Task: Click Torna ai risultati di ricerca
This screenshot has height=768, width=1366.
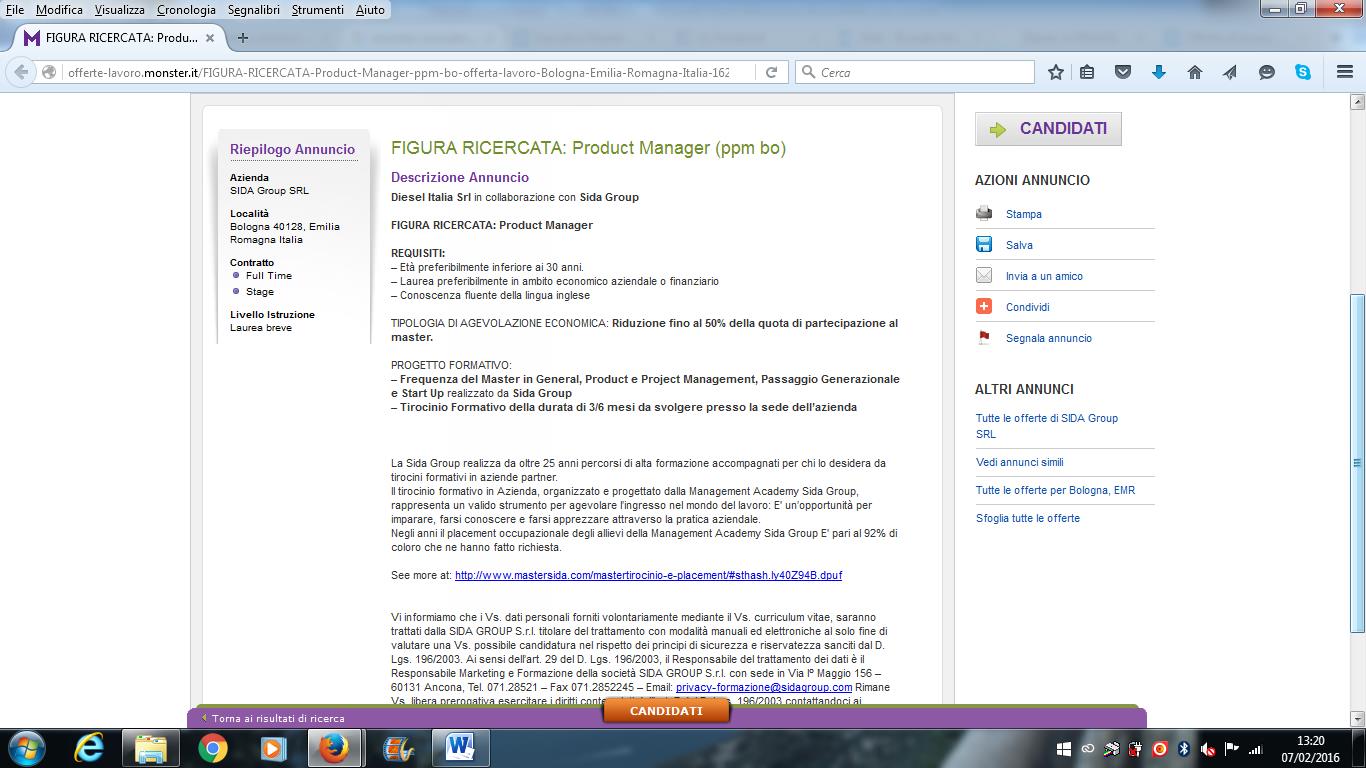Action: point(278,718)
